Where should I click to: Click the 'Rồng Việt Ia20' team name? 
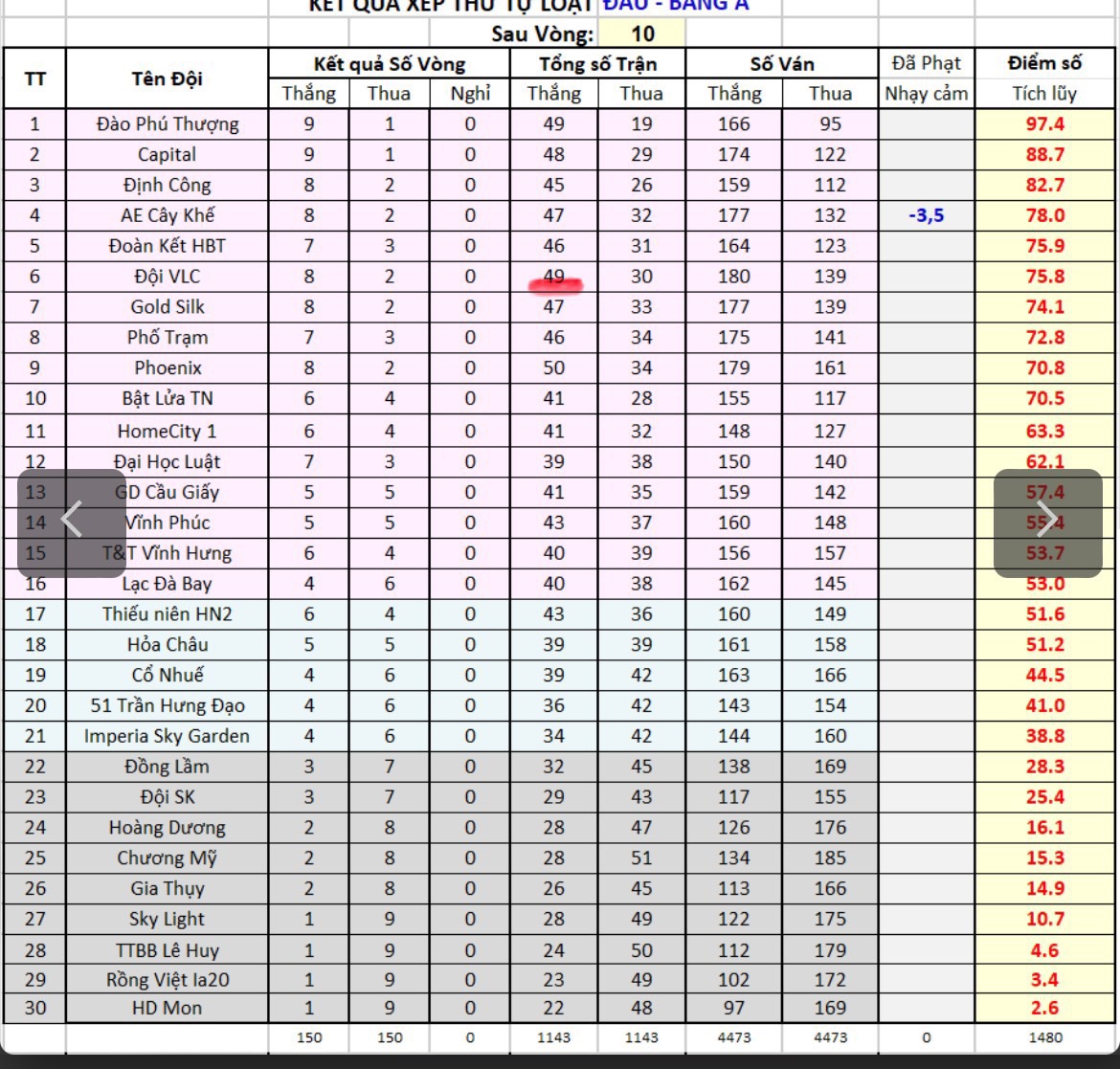[168, 980]
